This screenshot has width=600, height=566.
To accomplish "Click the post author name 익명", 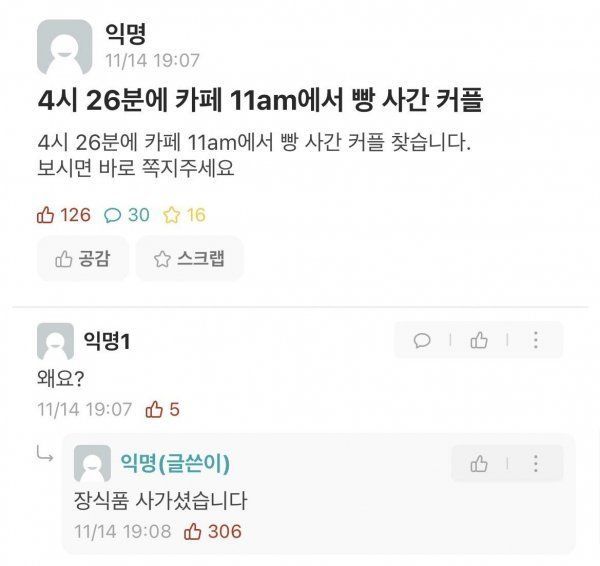I will pos(126,34).
